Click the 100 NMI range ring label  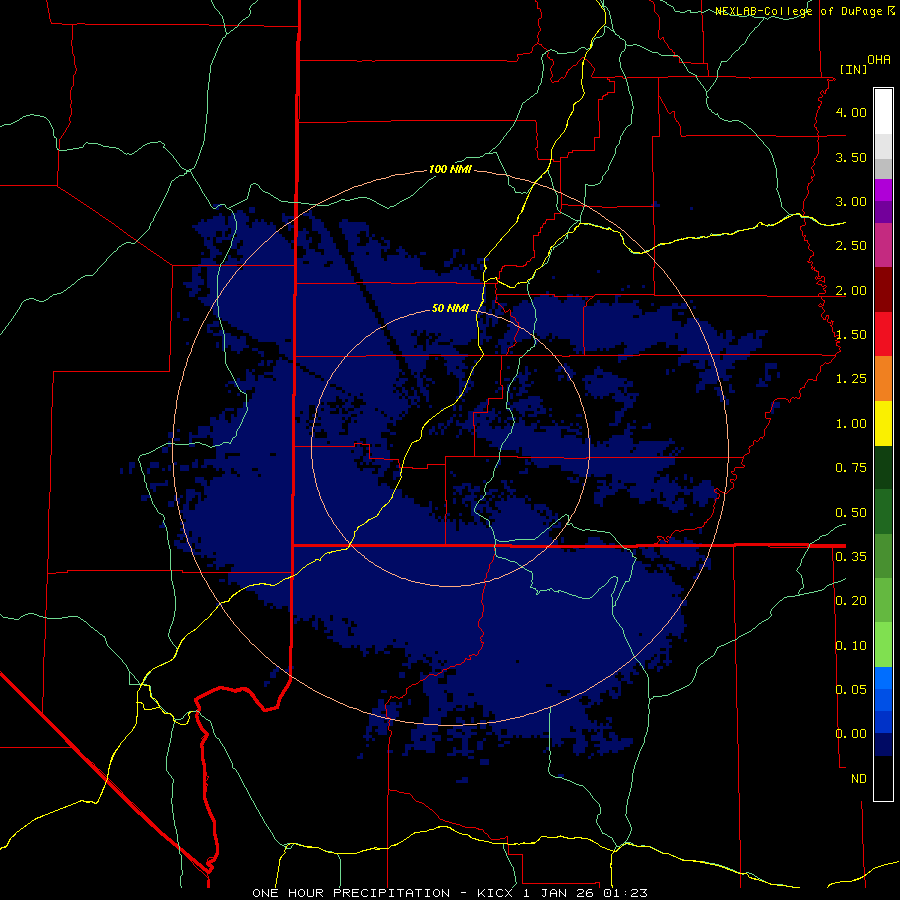pos(450,169)
